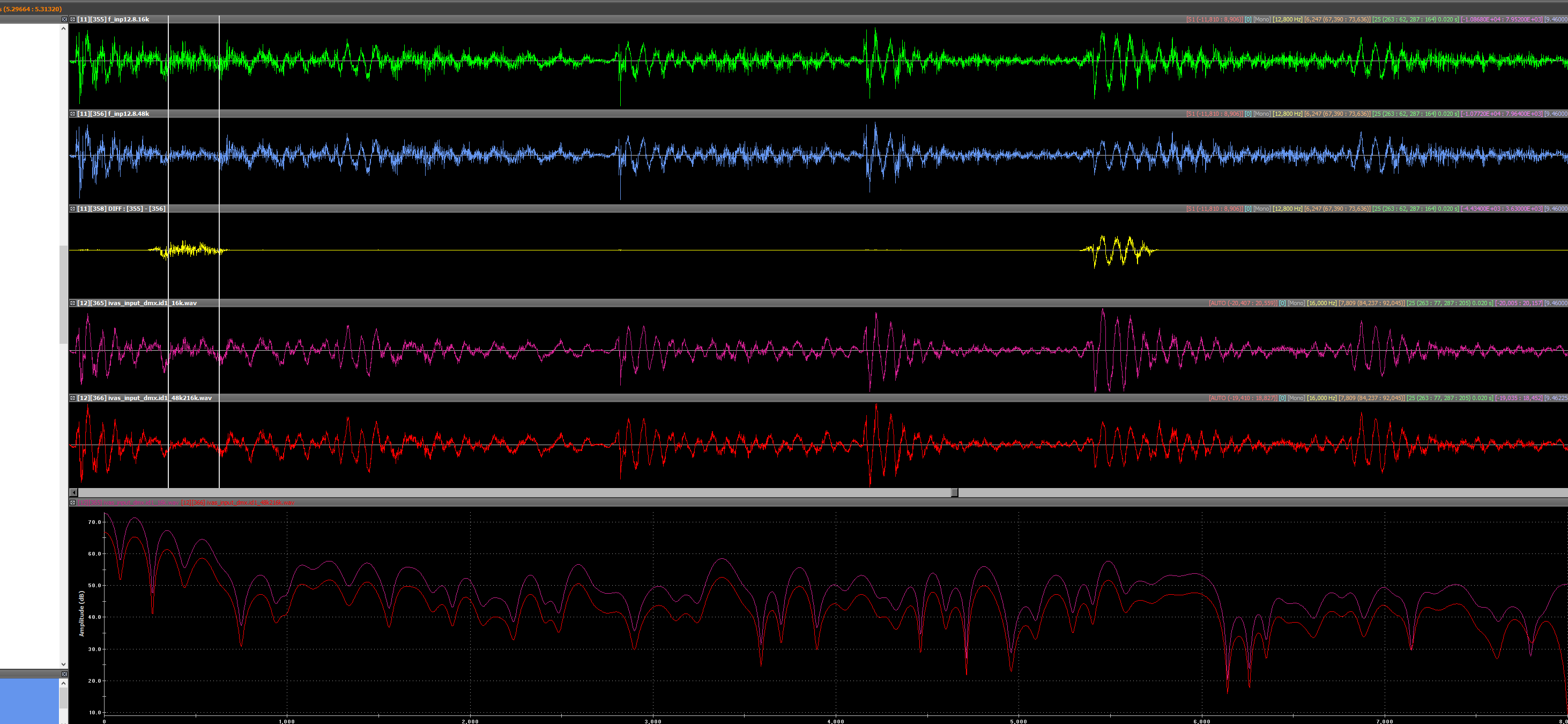The width and height of the screenshot is (1568, 724).
Task: Close the upper left side panel
Action: (x=64, y=19)
